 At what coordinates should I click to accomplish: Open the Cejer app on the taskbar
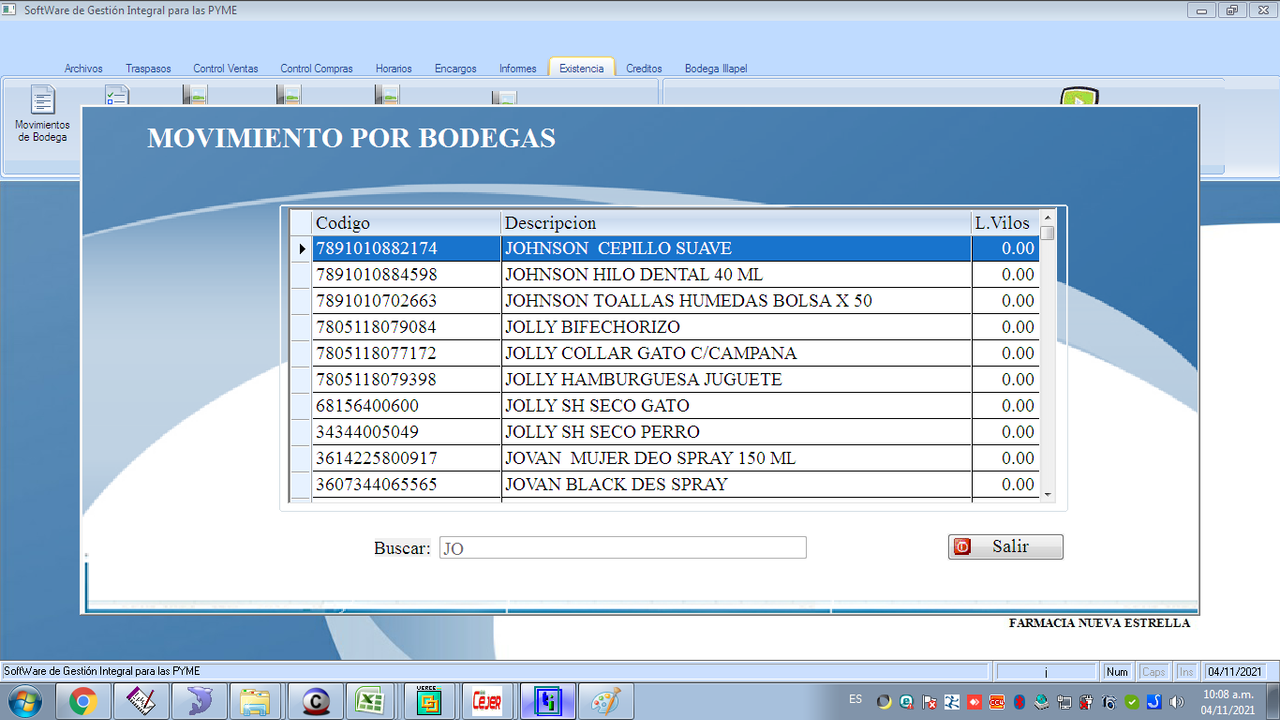point(487,702)
